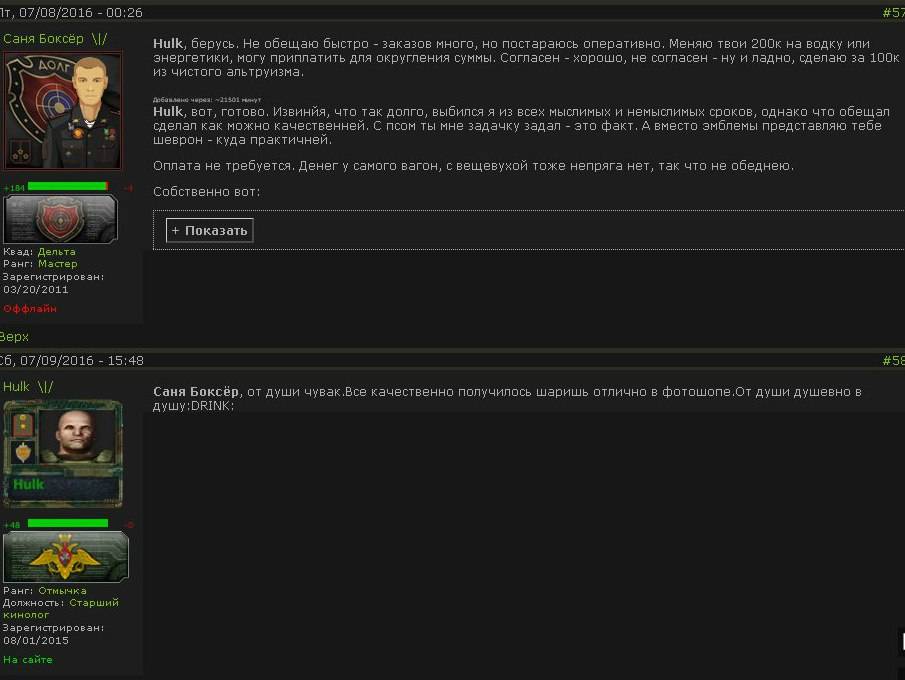Click the Долг faction badge under Саня Боксёр
The height and width of the screenshot is (680, 905).
click(61, 219)
